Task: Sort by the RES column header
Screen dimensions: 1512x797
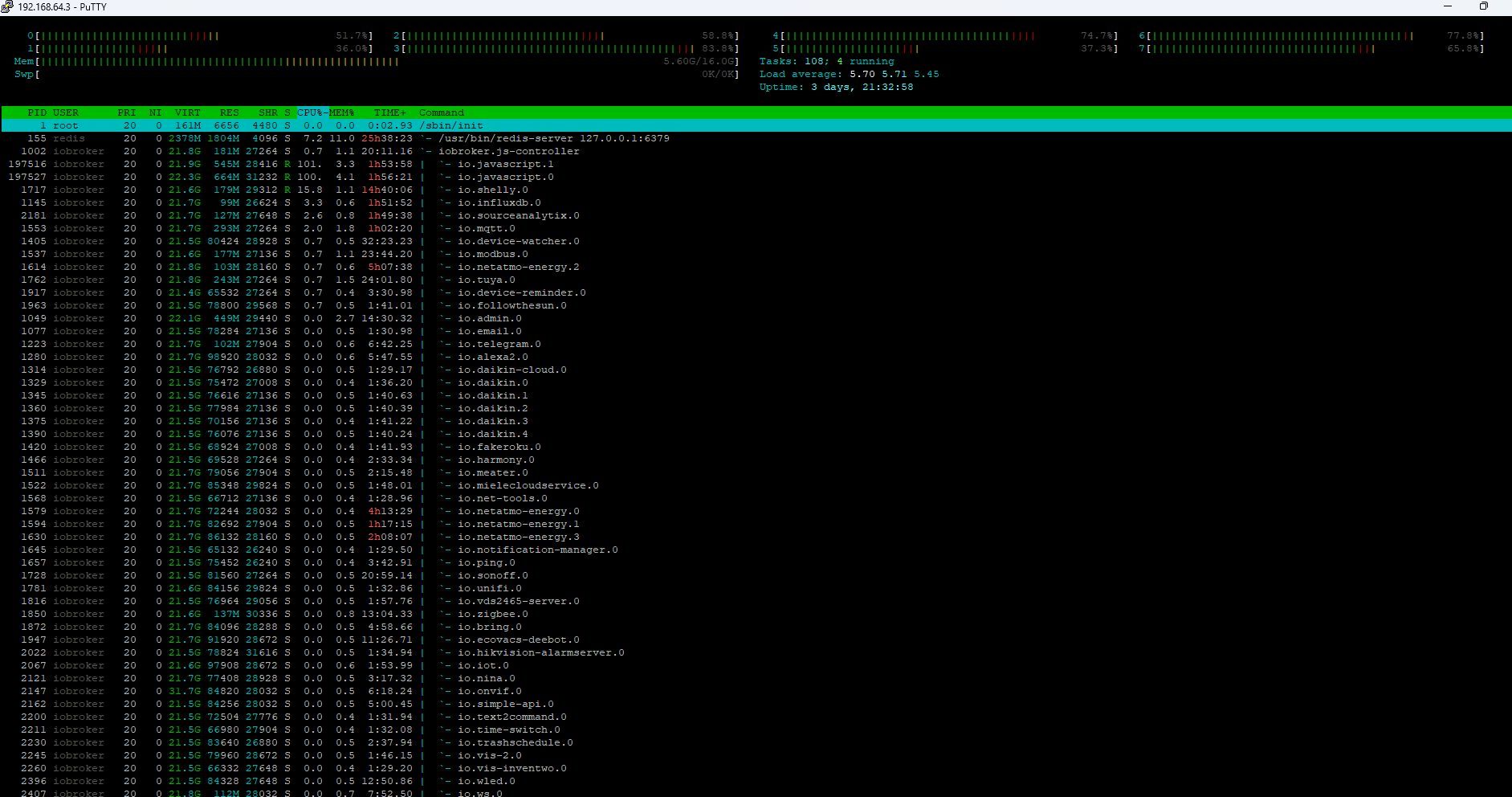Action: (230, 112)
